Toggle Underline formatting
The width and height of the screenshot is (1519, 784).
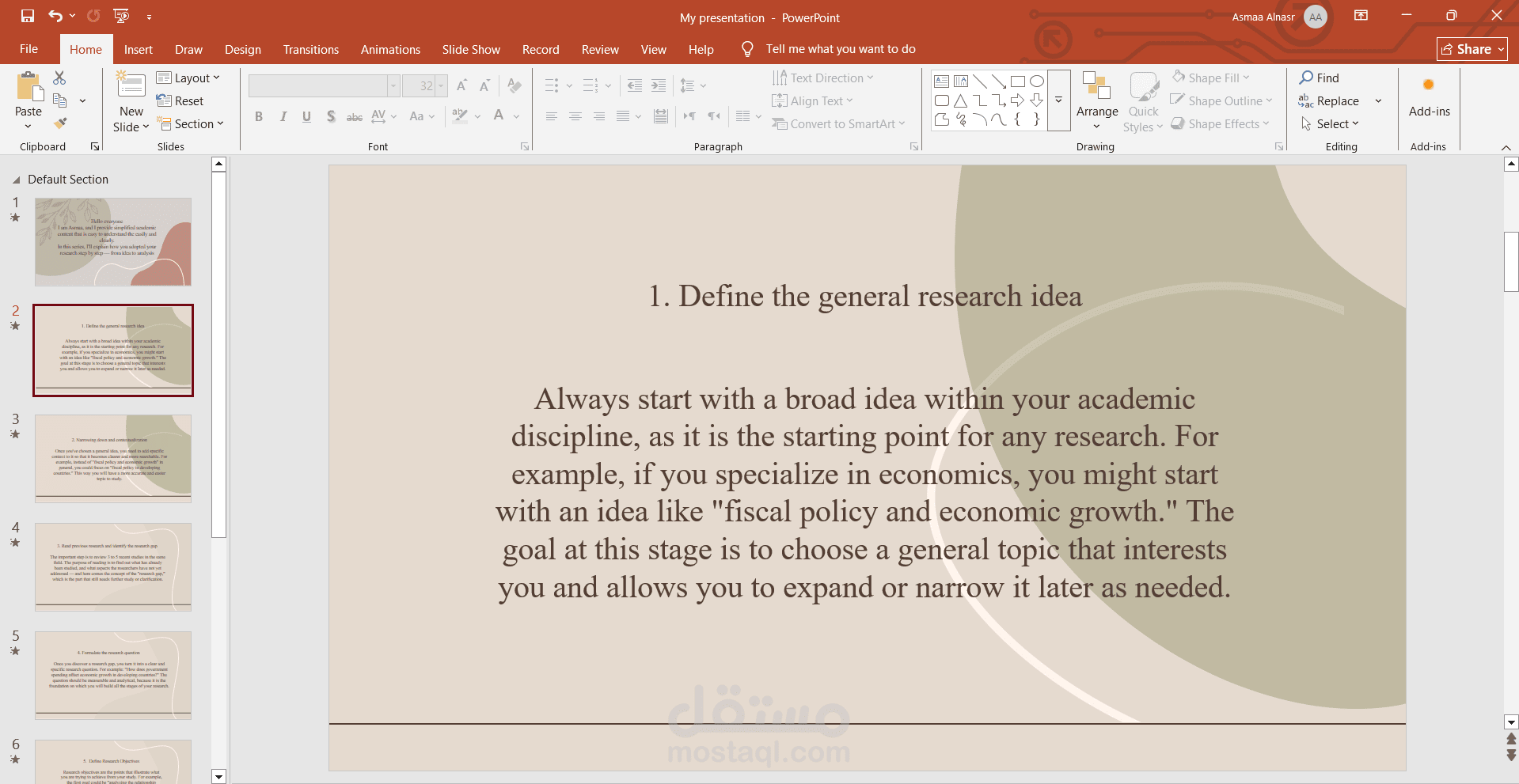point(306,116)
